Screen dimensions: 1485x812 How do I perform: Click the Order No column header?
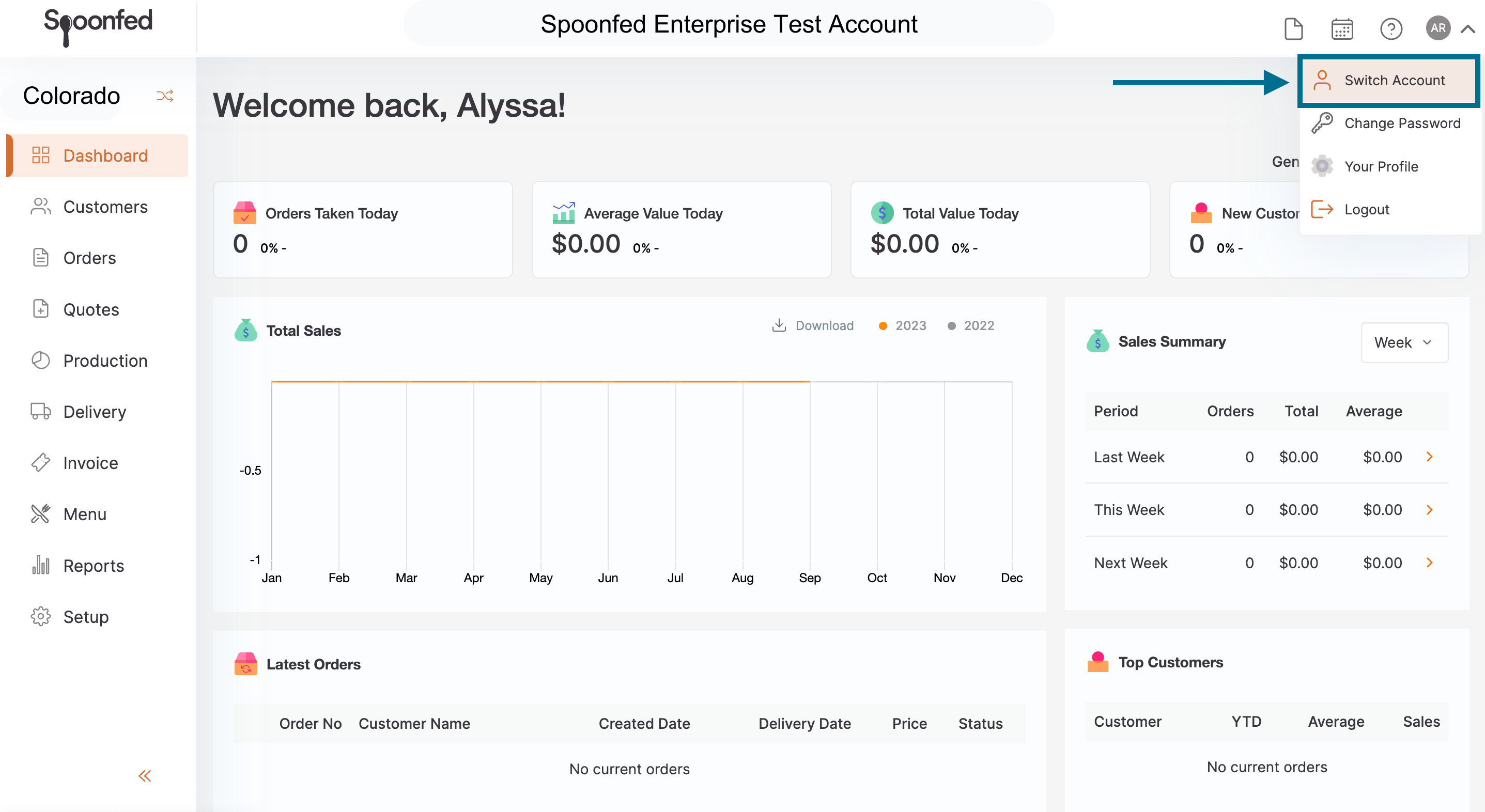[310, 723]
